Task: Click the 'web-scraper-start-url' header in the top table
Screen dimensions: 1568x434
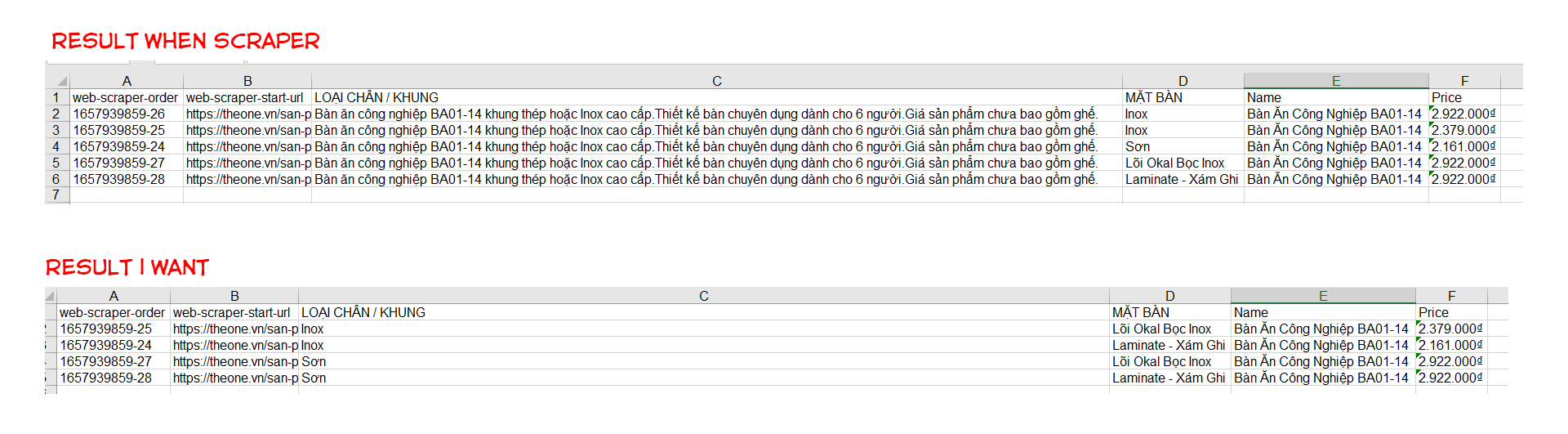Action: pyautogui.click(x=244, y=97)
